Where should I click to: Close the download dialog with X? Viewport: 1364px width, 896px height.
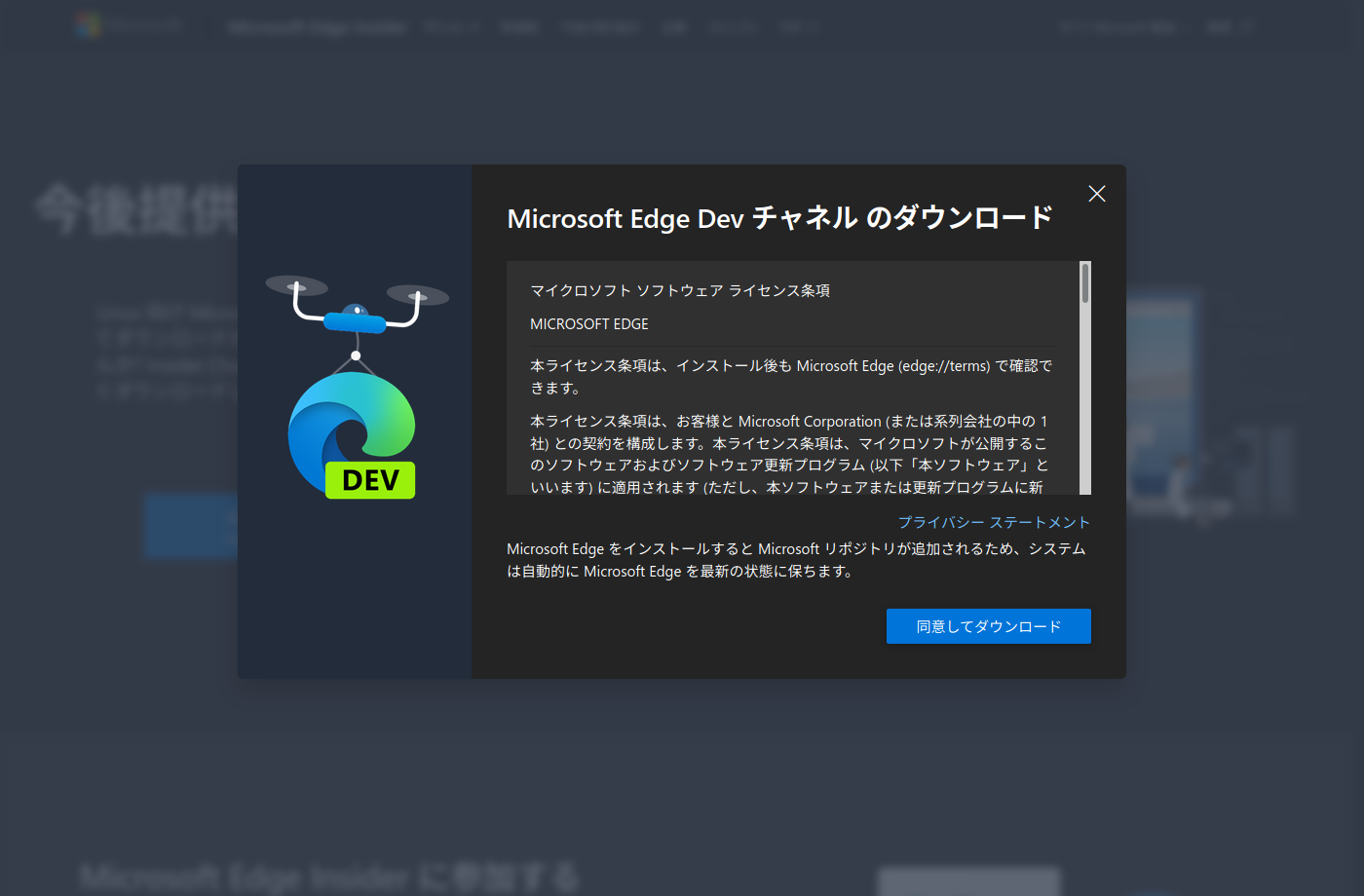[1096, 194]
